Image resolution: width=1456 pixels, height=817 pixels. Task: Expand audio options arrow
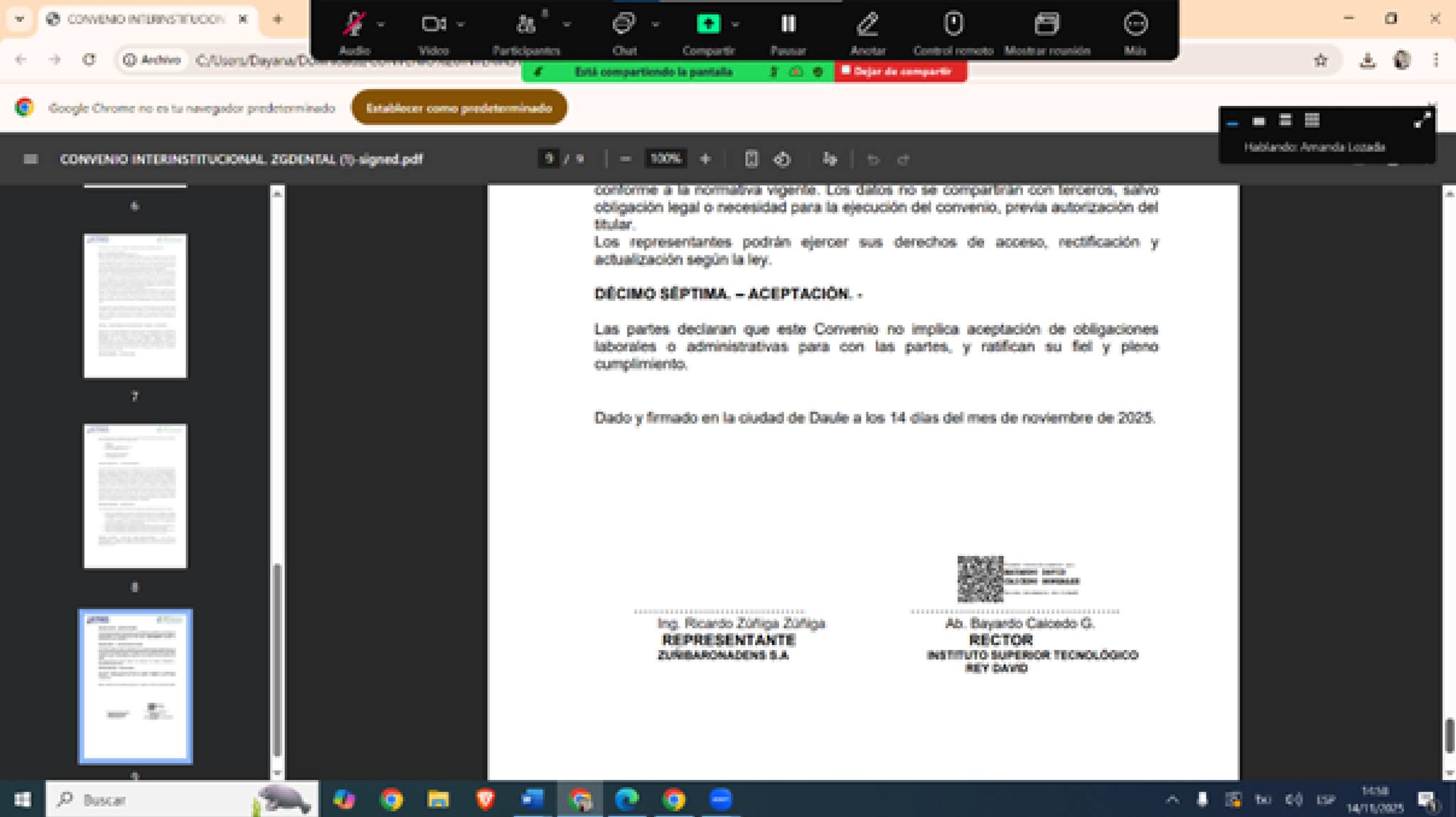[x=381, y=25]
